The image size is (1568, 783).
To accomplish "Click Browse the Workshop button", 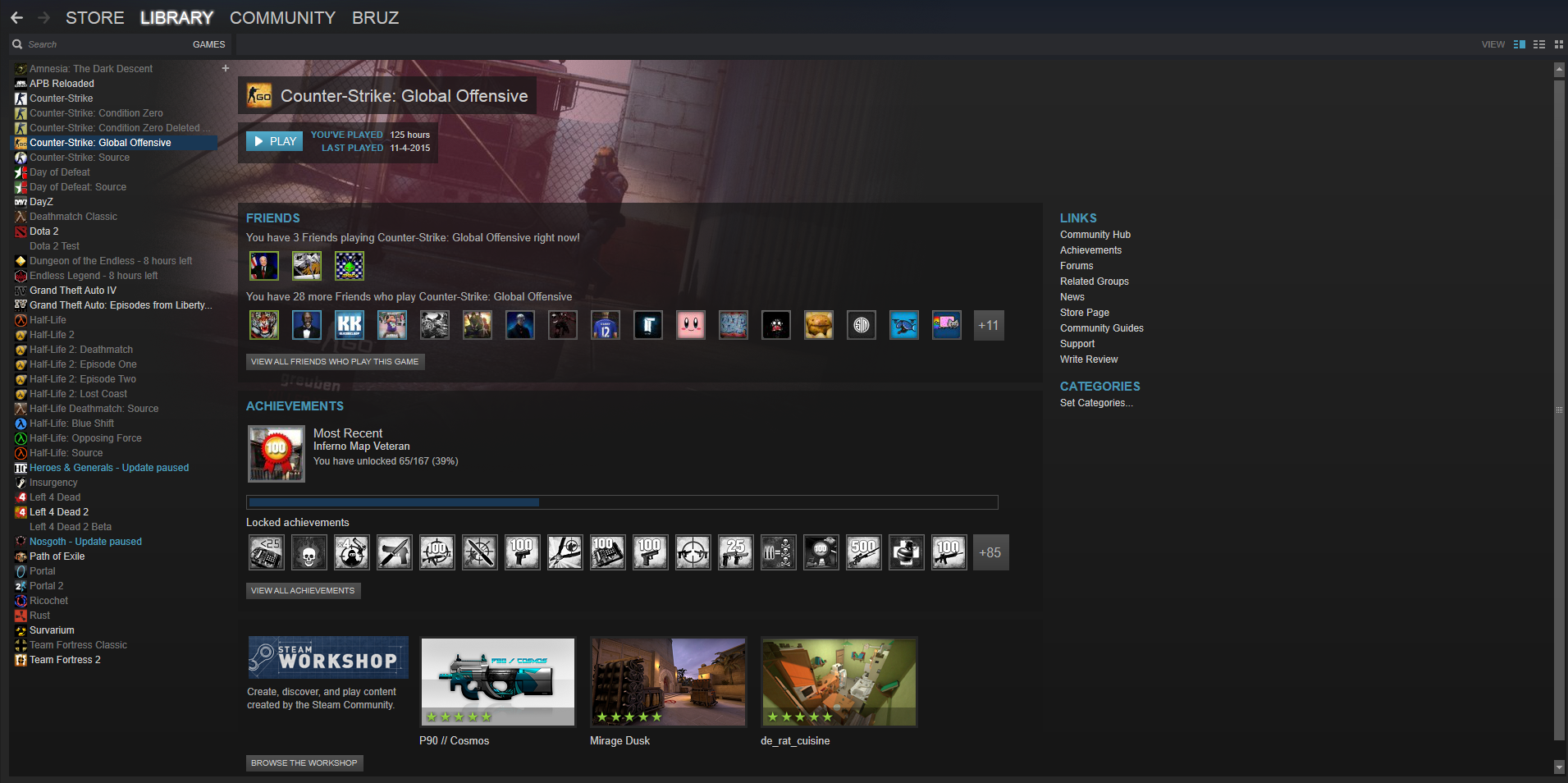I will click(304, 762).
